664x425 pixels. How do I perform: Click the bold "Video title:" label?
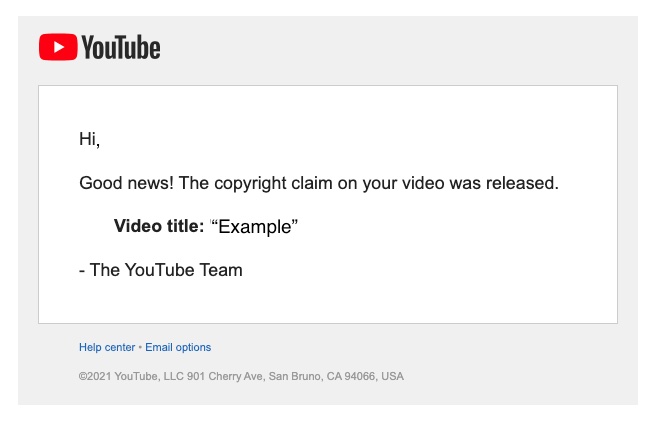[x=159, y=226]
